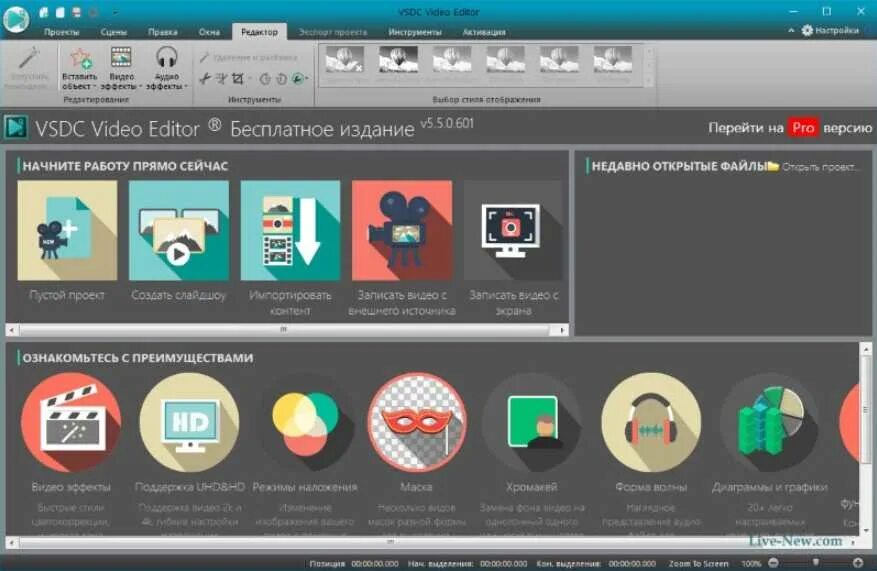Click the 100% zoom value

click(751, 563)
